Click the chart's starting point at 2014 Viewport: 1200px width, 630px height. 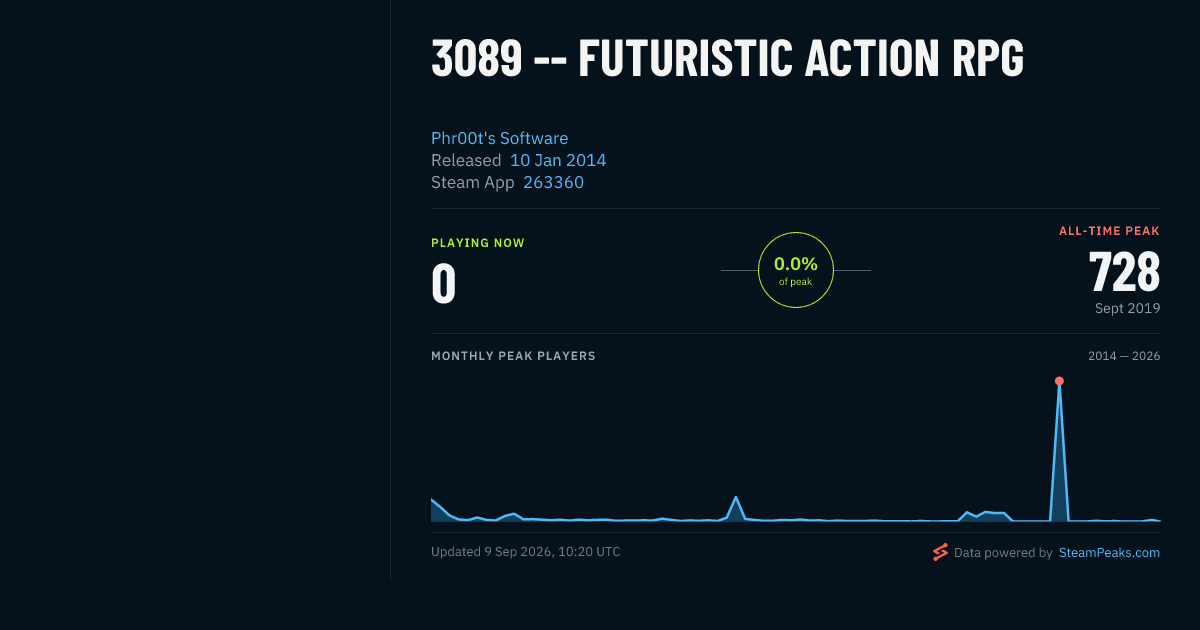coord(432,499)
